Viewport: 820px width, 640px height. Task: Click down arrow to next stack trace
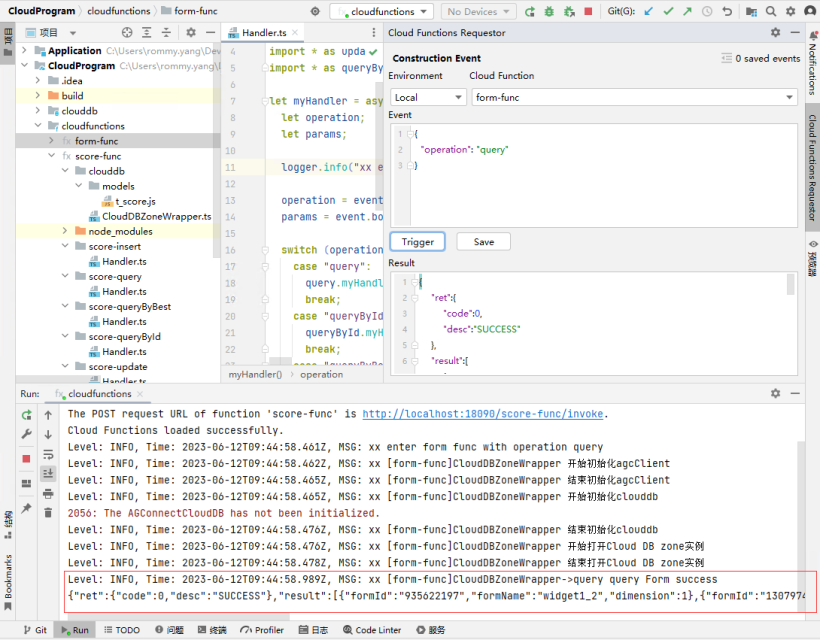click(x=48, y=435)
